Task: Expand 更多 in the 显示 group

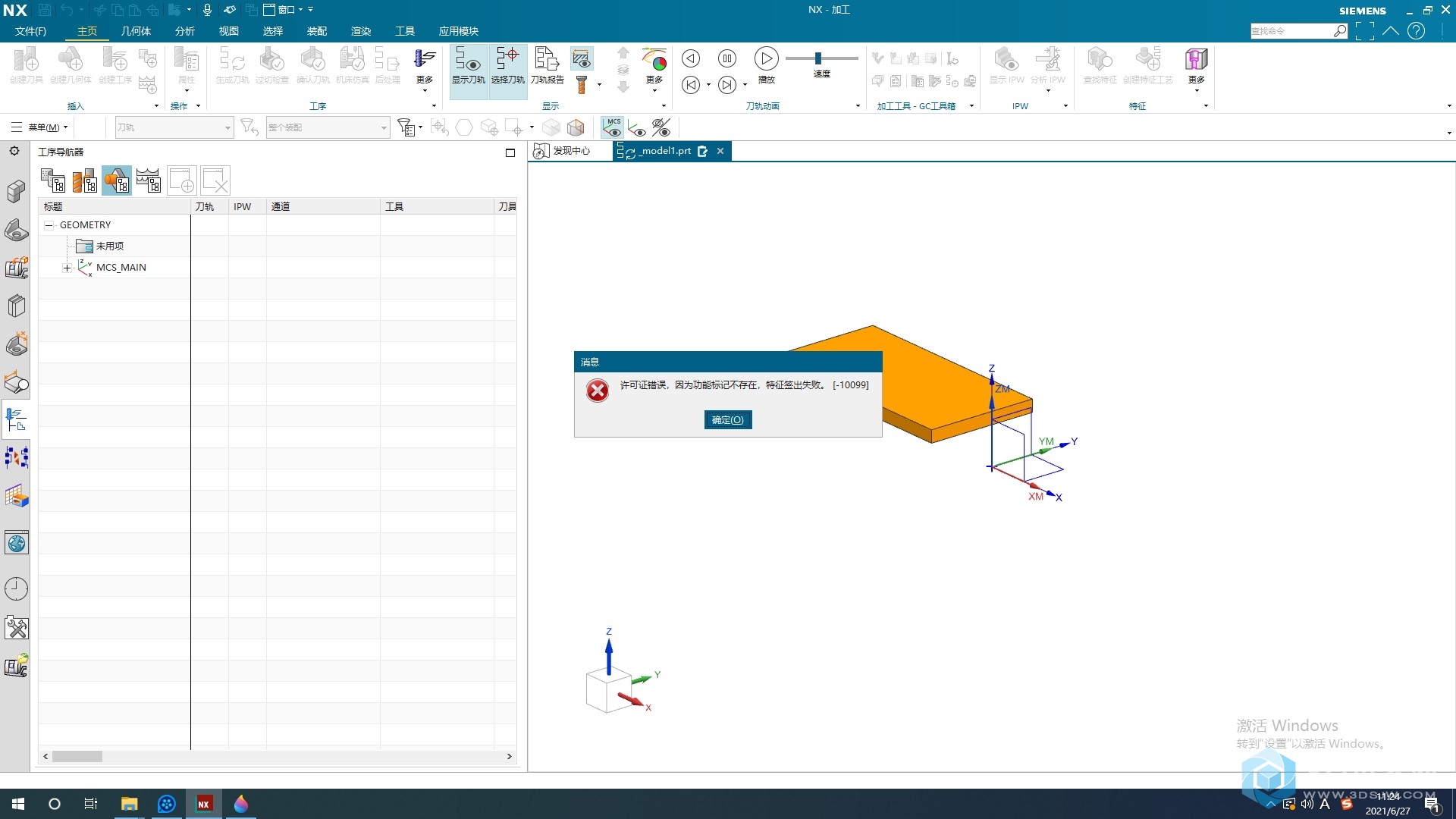Action: point(654,68)
